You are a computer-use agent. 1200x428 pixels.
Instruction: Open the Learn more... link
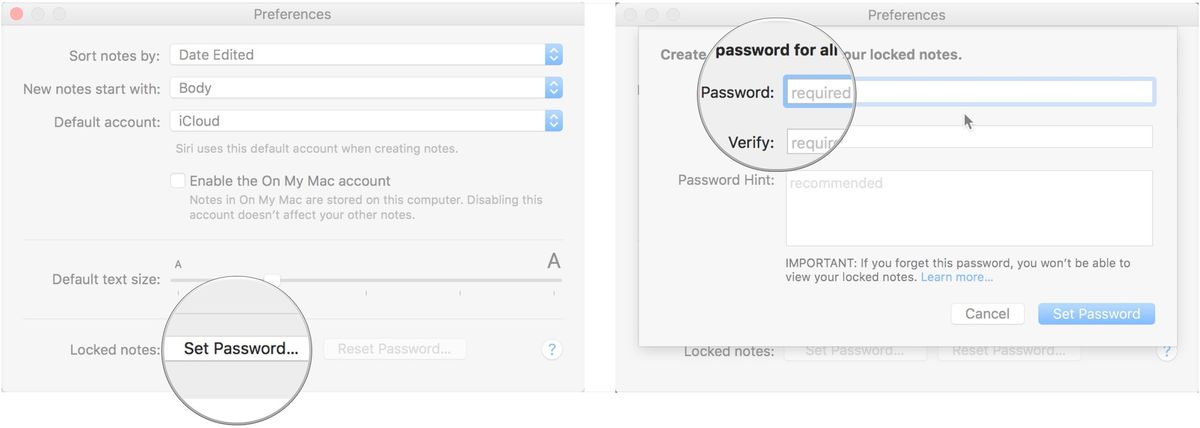tap(957, 277)
